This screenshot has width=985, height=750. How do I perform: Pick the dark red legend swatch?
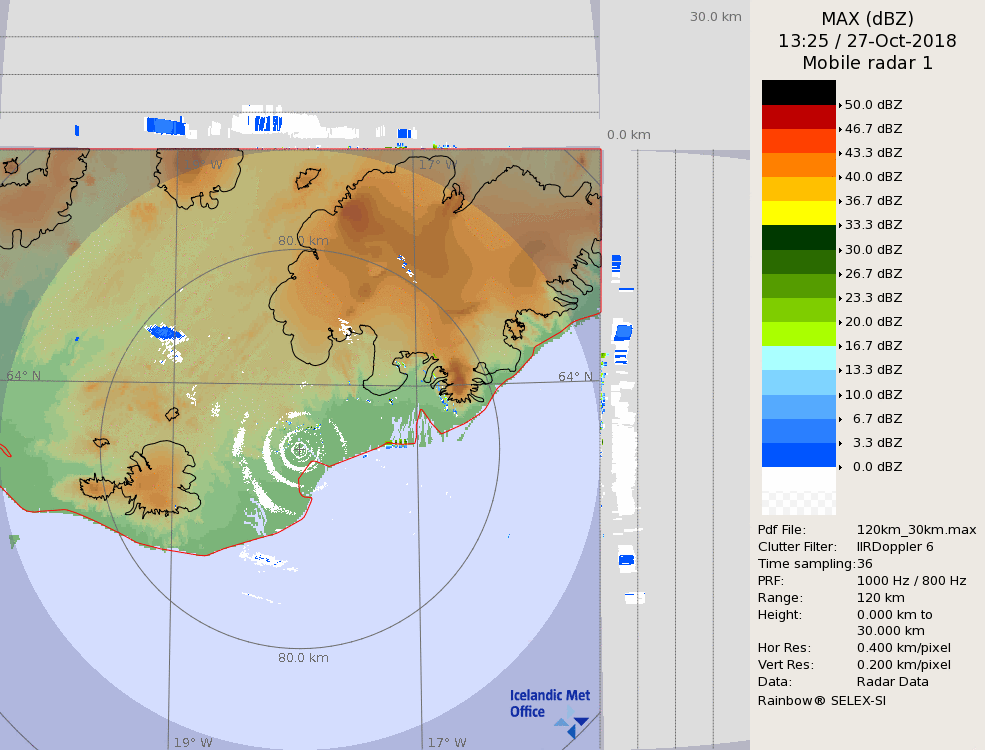coord(798,117)
